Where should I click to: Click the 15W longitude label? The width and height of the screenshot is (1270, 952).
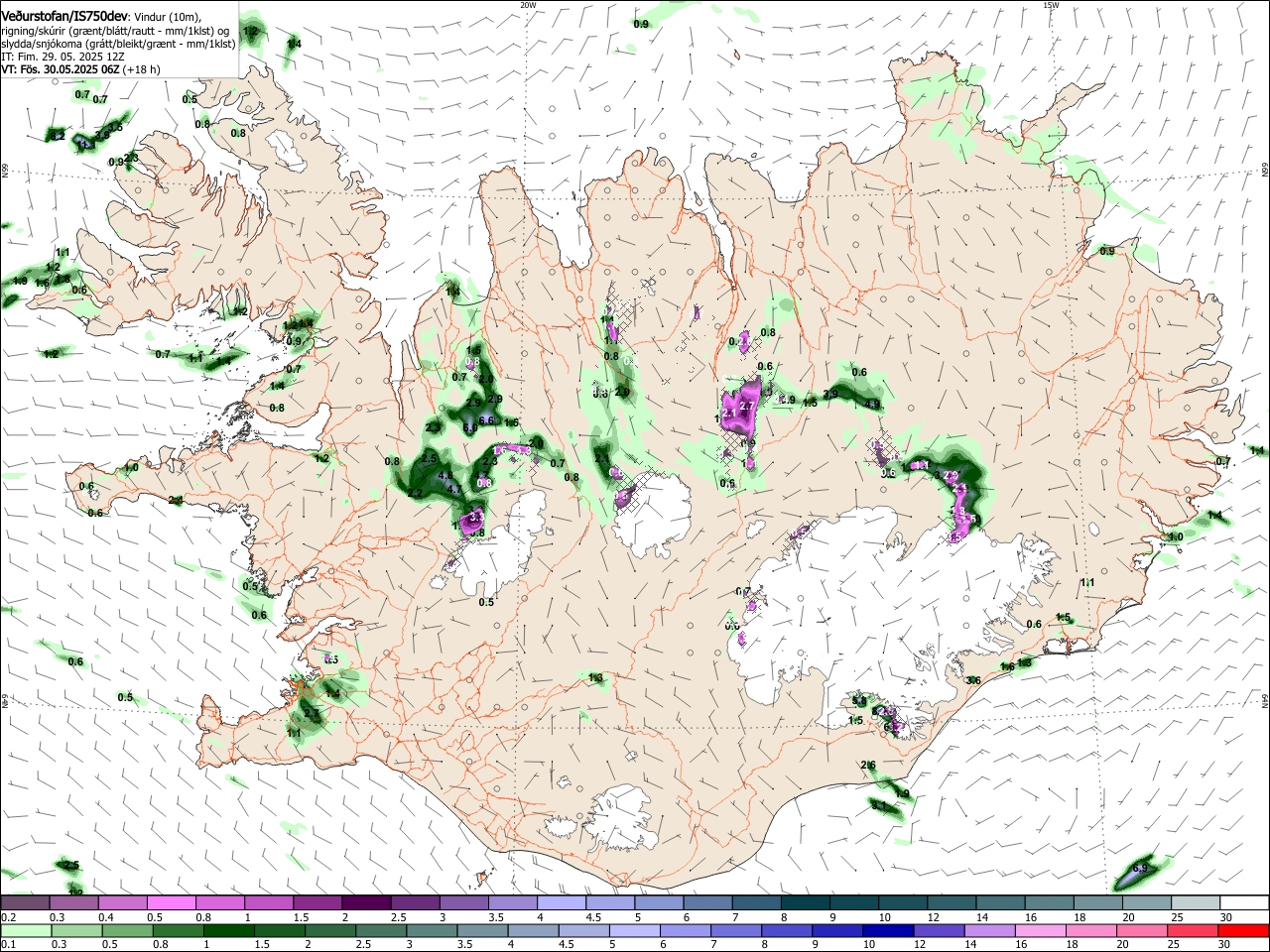tap(1051, 5)
